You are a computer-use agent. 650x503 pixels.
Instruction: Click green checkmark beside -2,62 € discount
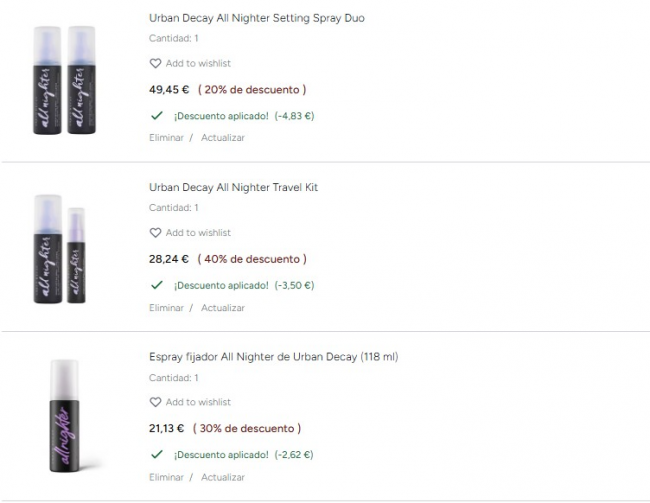[157, 454]
